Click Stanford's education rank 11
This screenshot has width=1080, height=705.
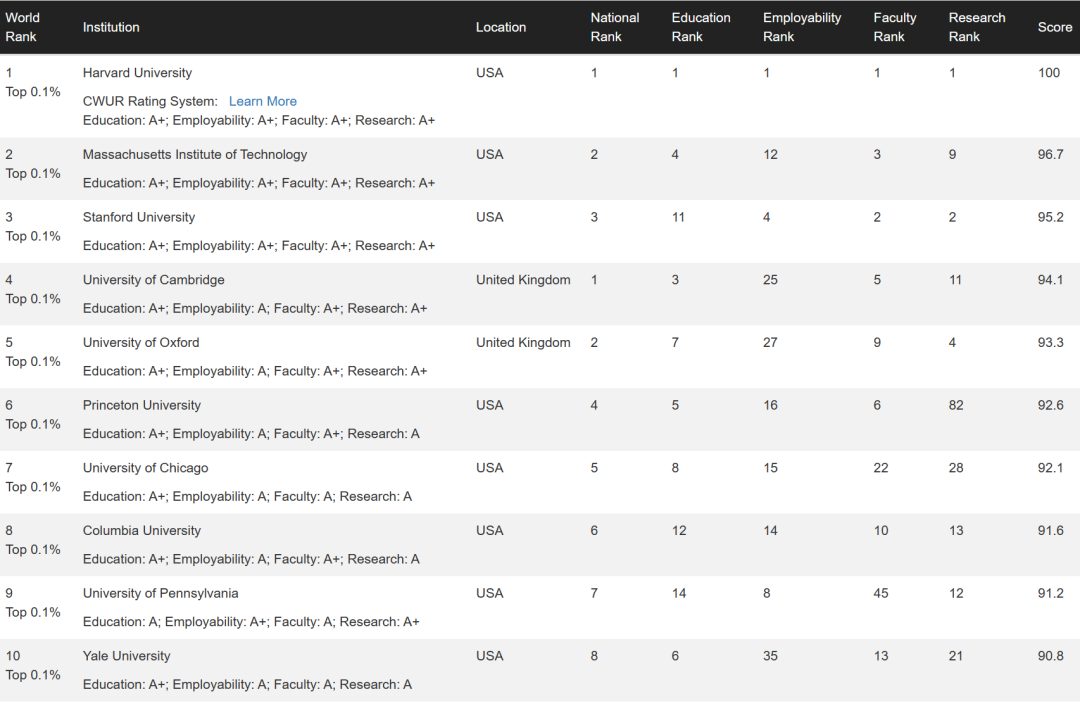point(678,218)
